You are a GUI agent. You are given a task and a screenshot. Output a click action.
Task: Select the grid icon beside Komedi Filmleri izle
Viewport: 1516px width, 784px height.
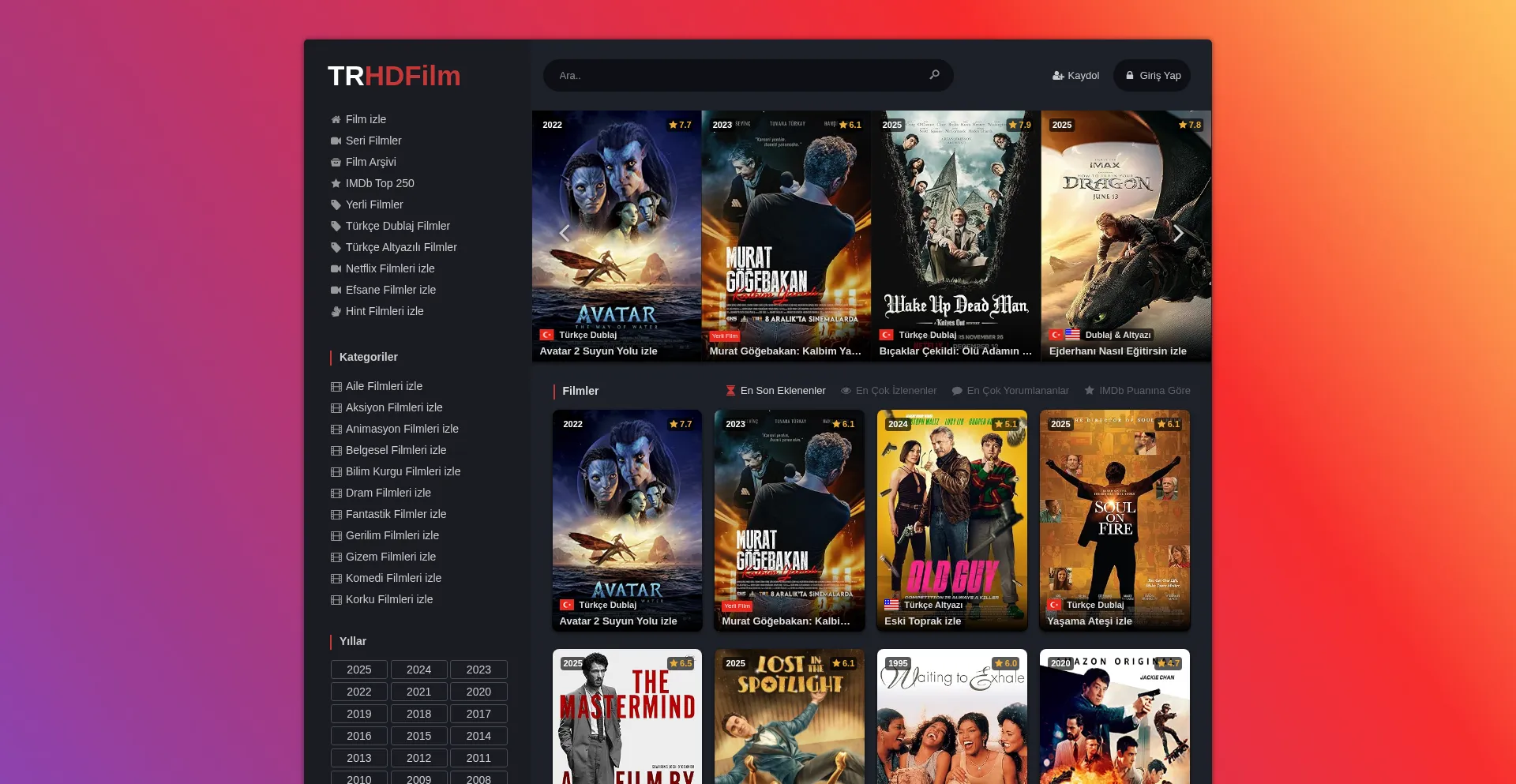click(336, 578)
